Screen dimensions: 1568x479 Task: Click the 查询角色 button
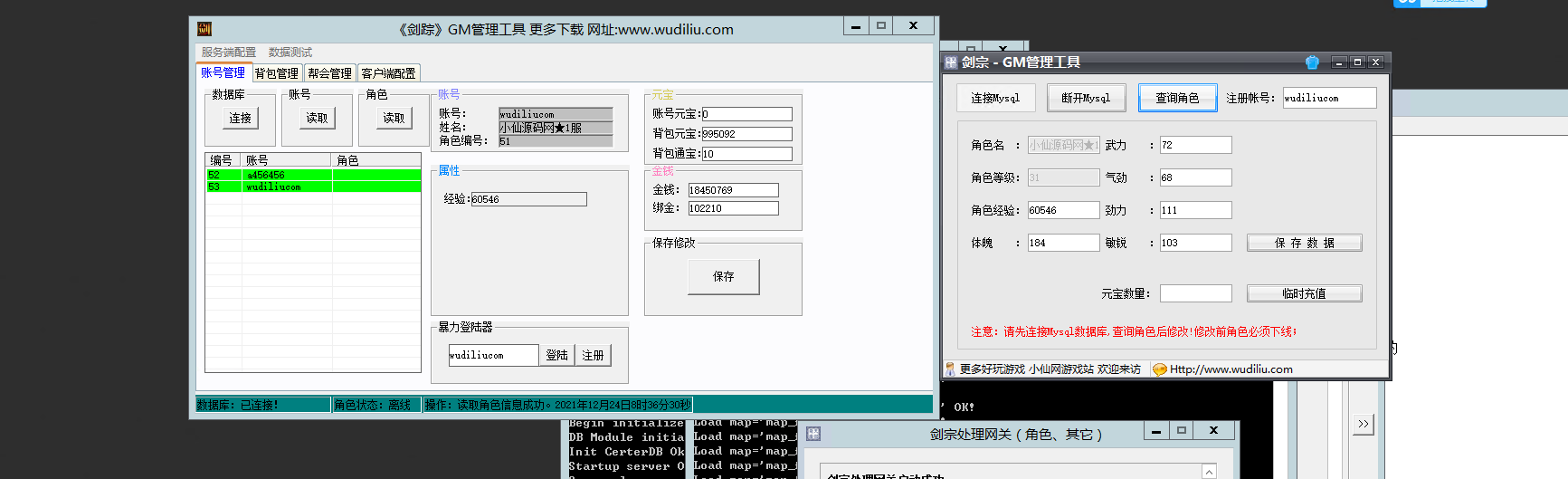tap(1177, 98)
